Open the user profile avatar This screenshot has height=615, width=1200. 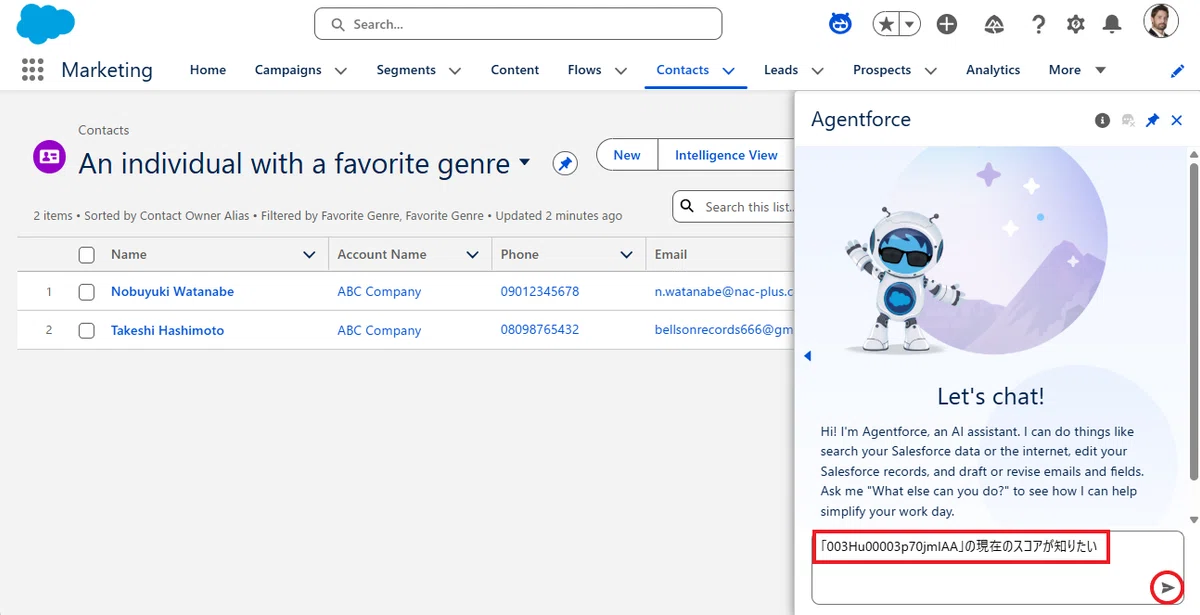(x=1161, y=21)
